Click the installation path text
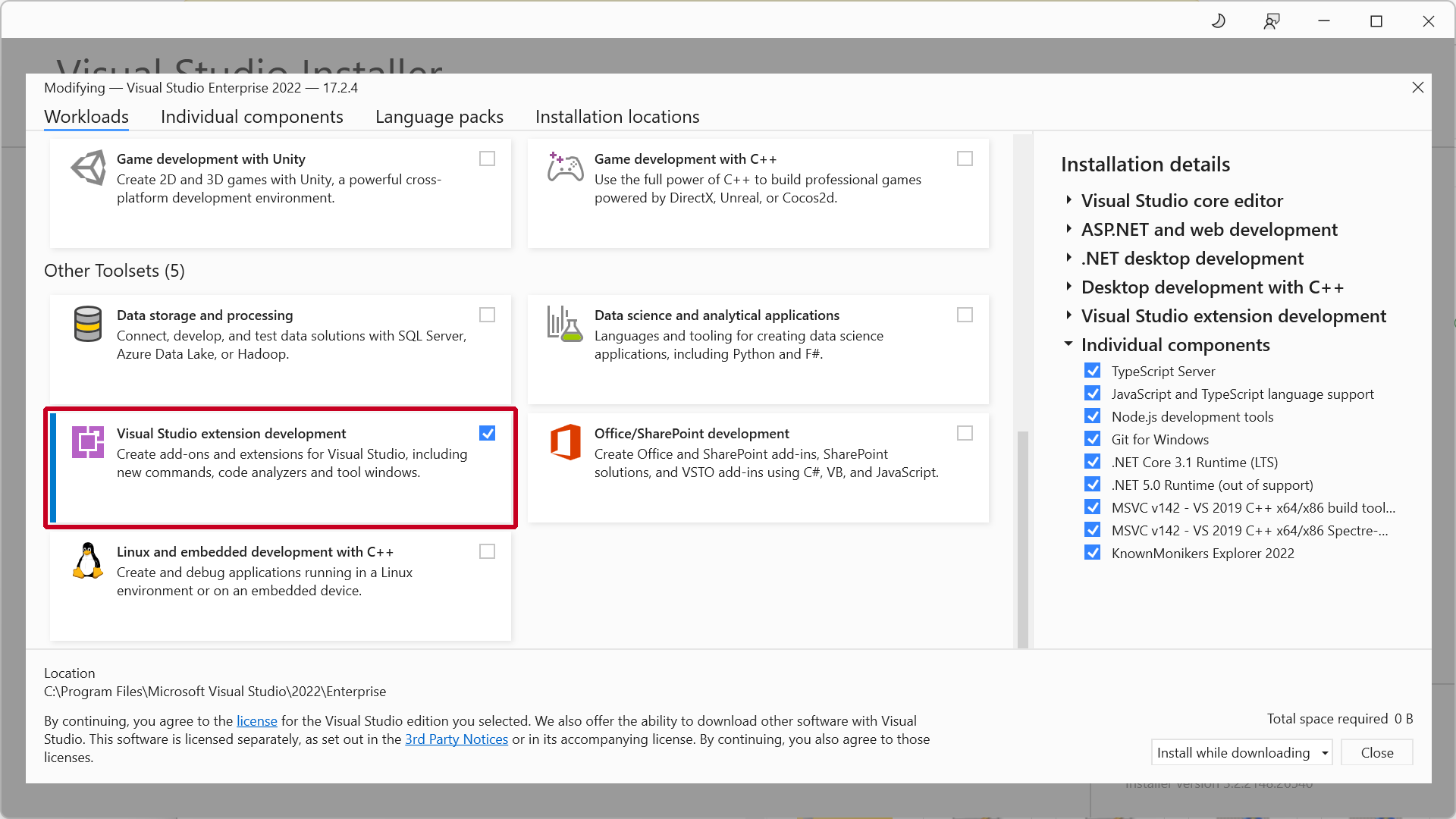 [215, 692]
